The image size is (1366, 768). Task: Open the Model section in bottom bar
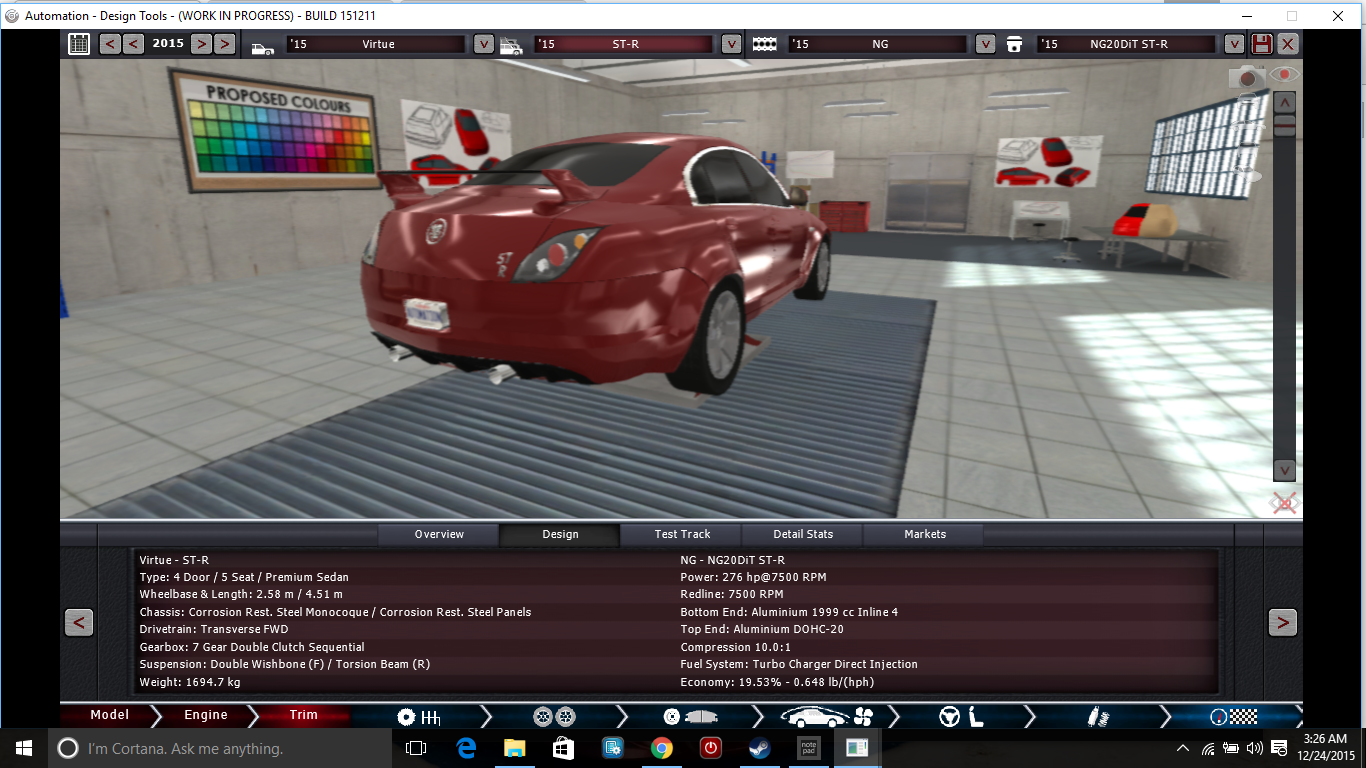coord(109,715)
